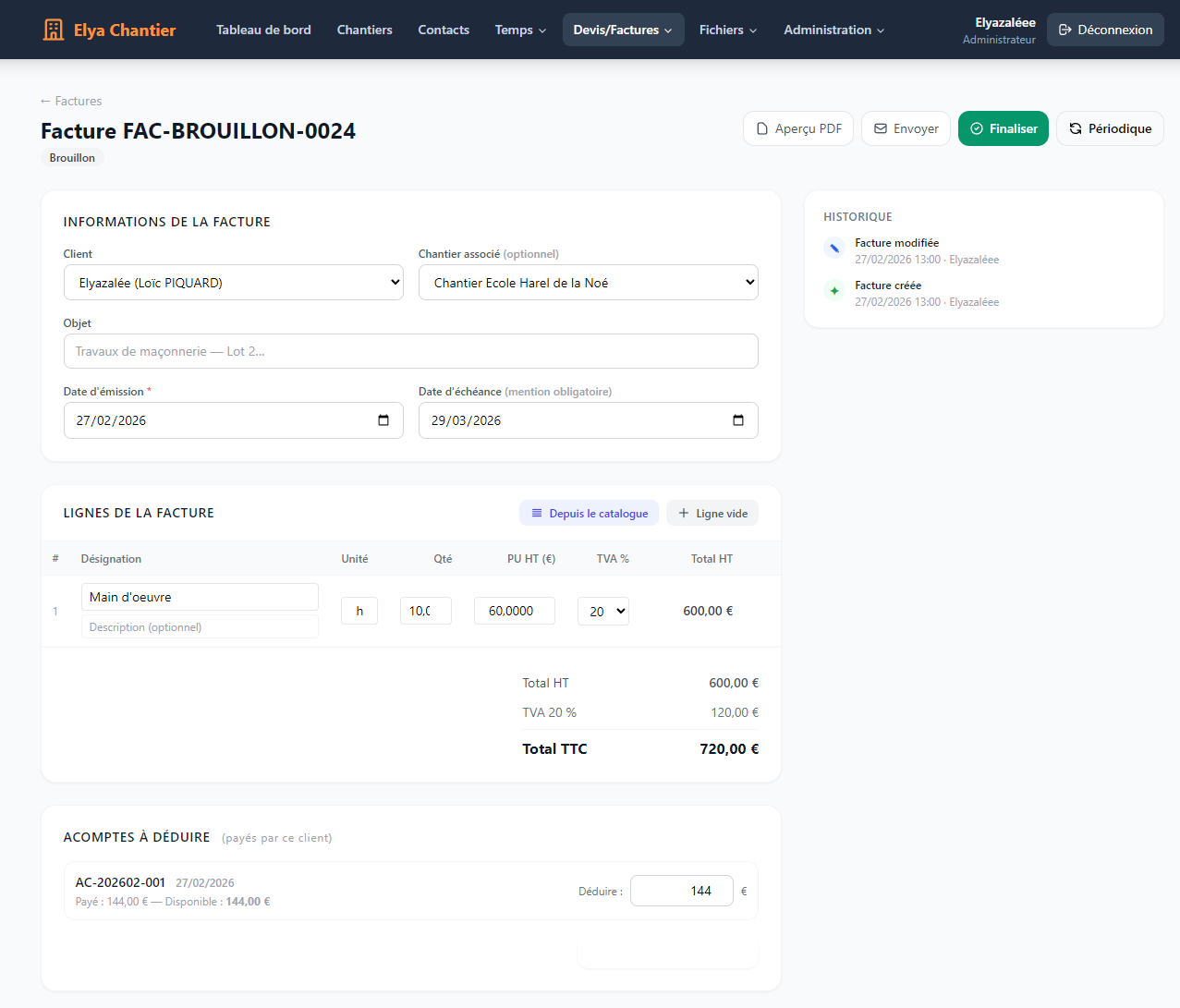The image size is (1180, 1008).
Task: Click the green sparkle icon beside Facture créée
Action: [x=834, y=291]
